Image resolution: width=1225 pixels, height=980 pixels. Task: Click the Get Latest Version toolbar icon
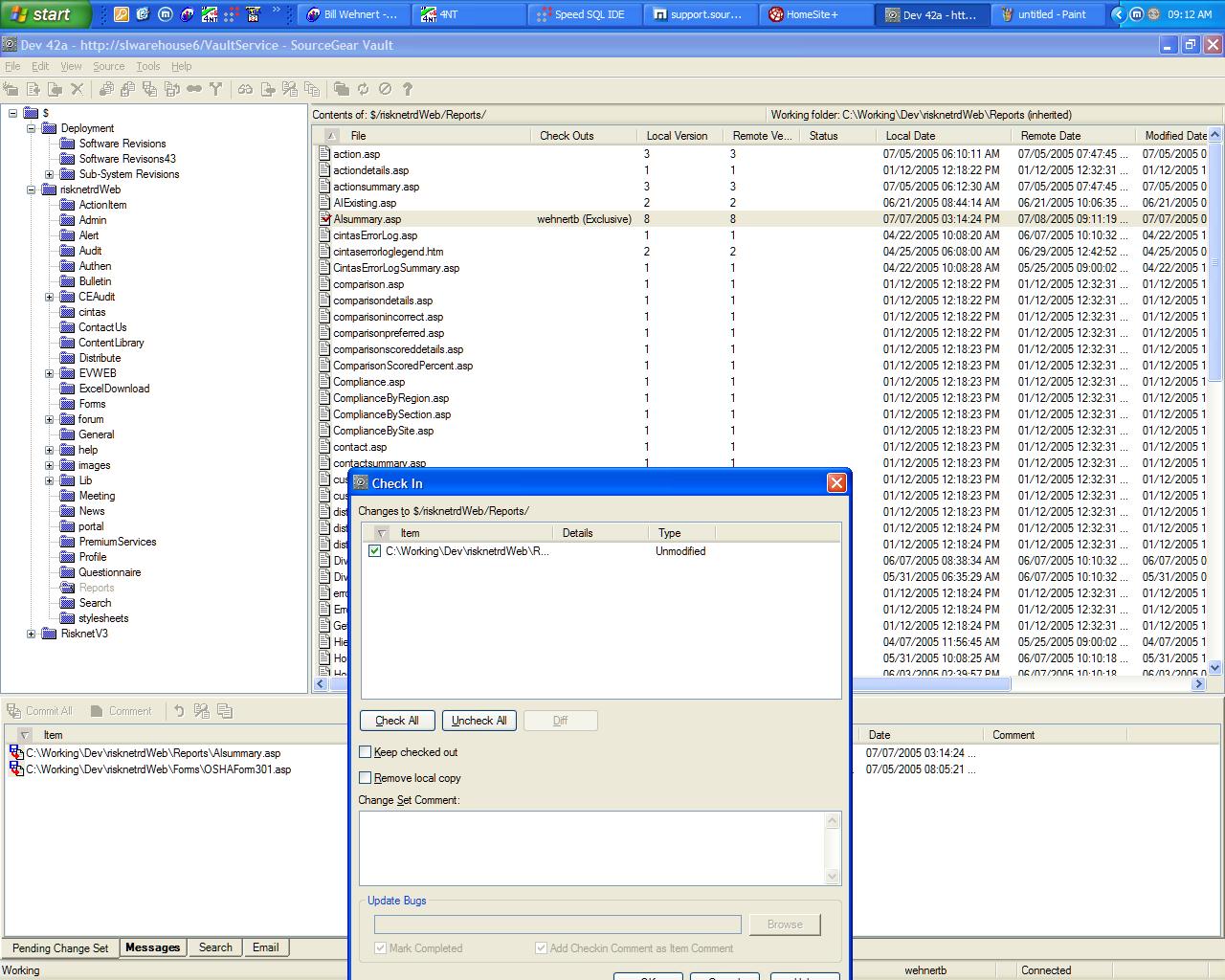coord(106,89)
